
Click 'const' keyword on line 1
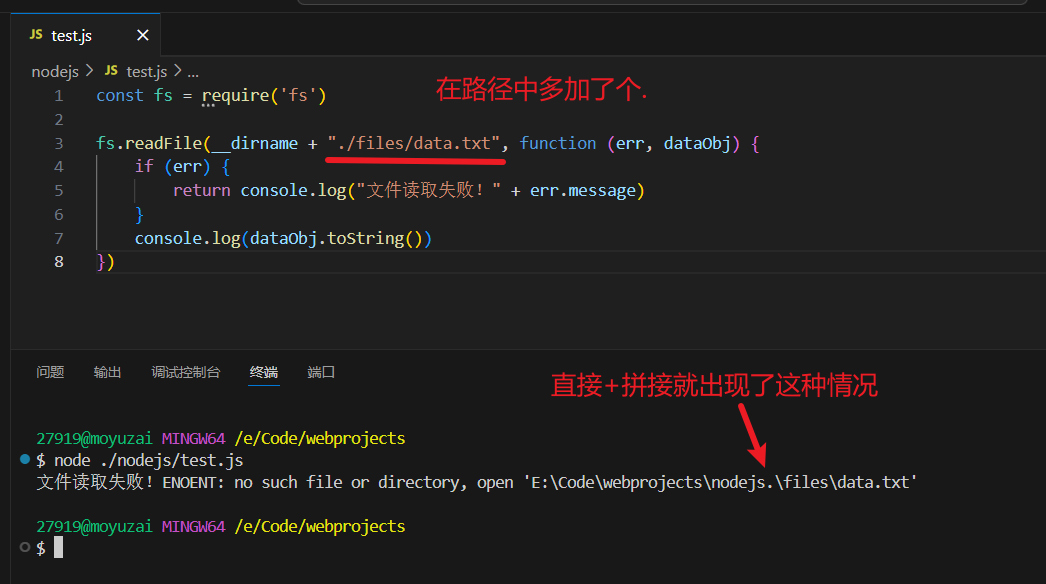[x=119, y=96]
